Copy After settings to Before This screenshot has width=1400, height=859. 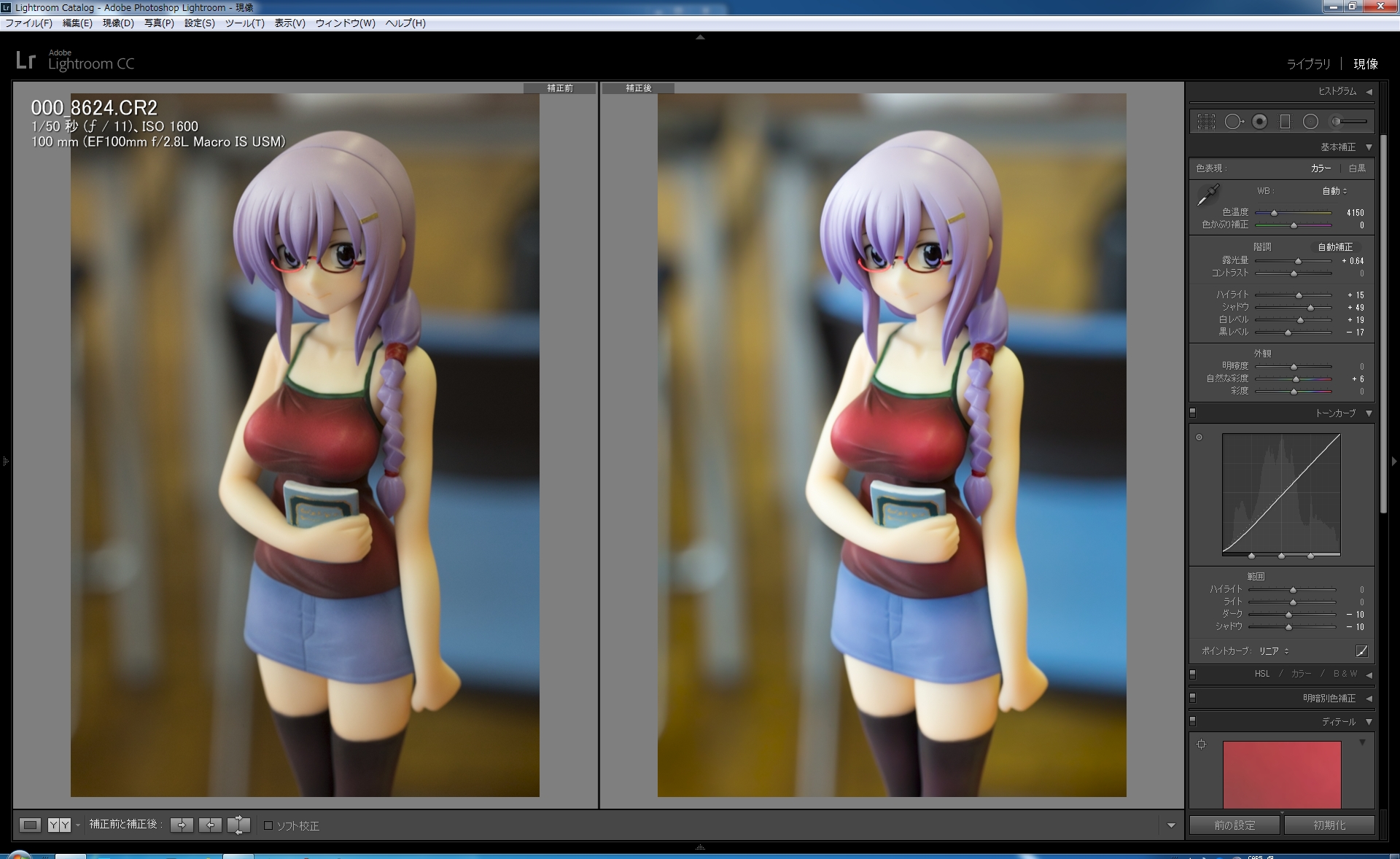coord(210,825)
